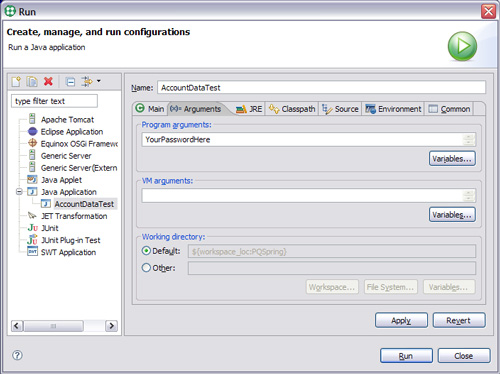Click the horizontal scrollbar thumb in tree panel
Viewport: 500px width, 374px height.
53,326
